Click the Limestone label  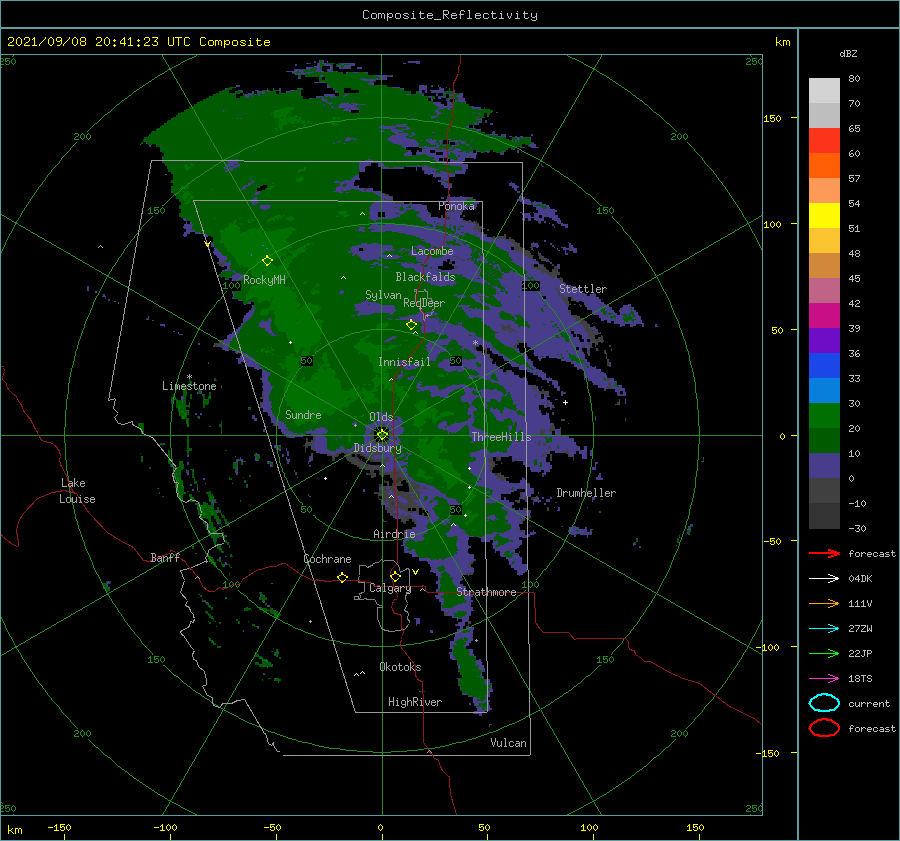click(x=189, y=386)
